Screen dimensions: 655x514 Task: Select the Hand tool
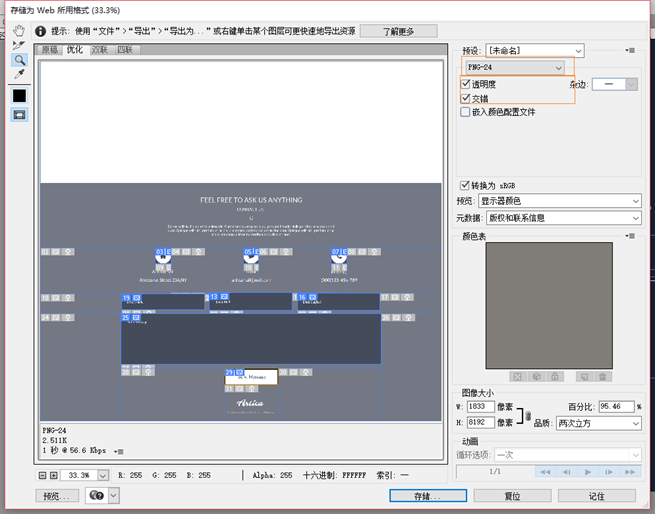pos(19,30)
